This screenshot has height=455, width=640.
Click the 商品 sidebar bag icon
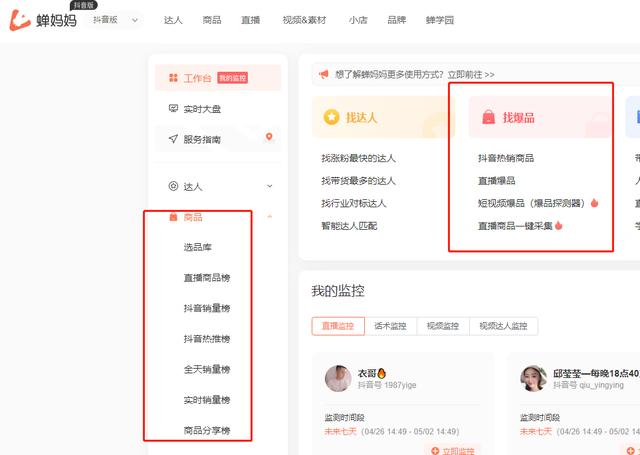pos(173,217)
